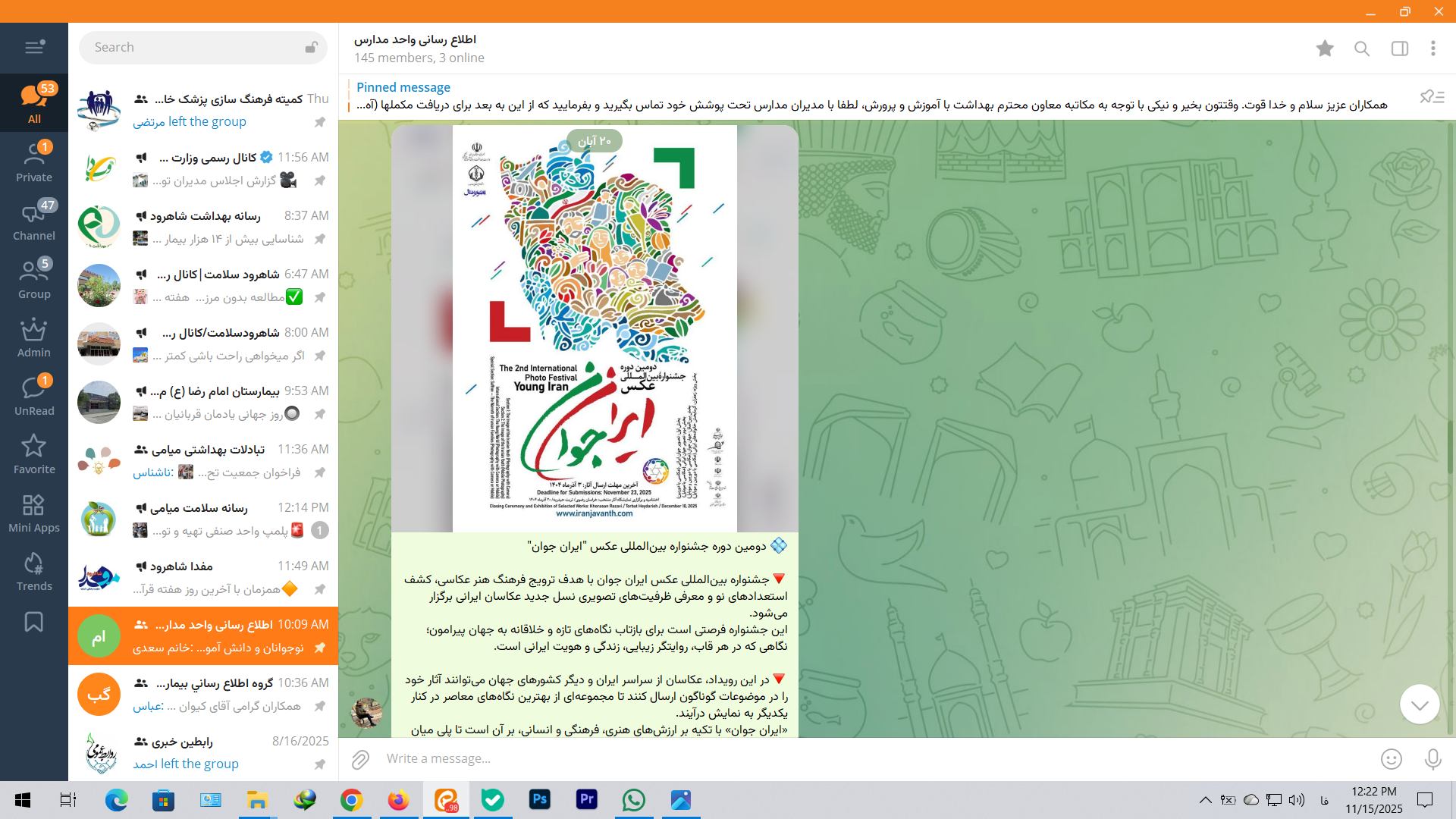Click the microphone voice message icon

(1432, 759)
